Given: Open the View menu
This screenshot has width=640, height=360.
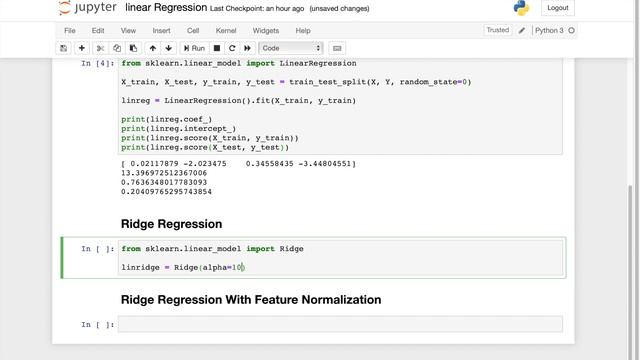Looking at the screenshot, I should tap(128, 31).
